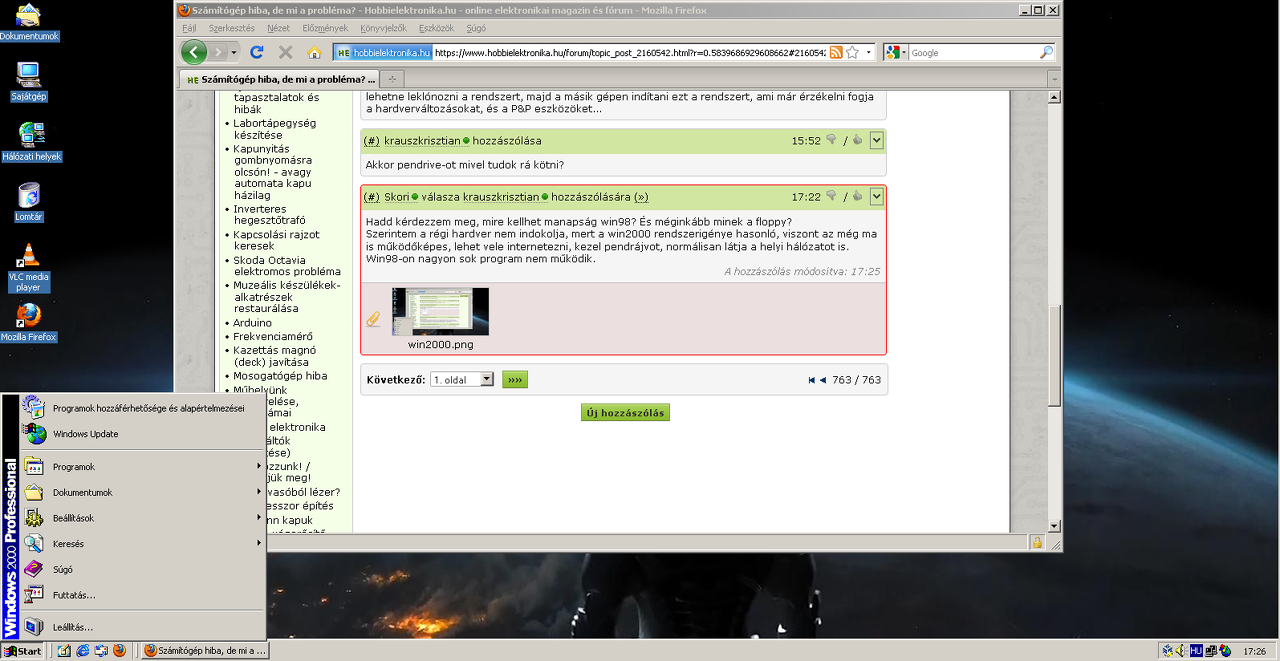
Task: Click the Home icon in the Firefox toolbar
Action: point(314,52)
